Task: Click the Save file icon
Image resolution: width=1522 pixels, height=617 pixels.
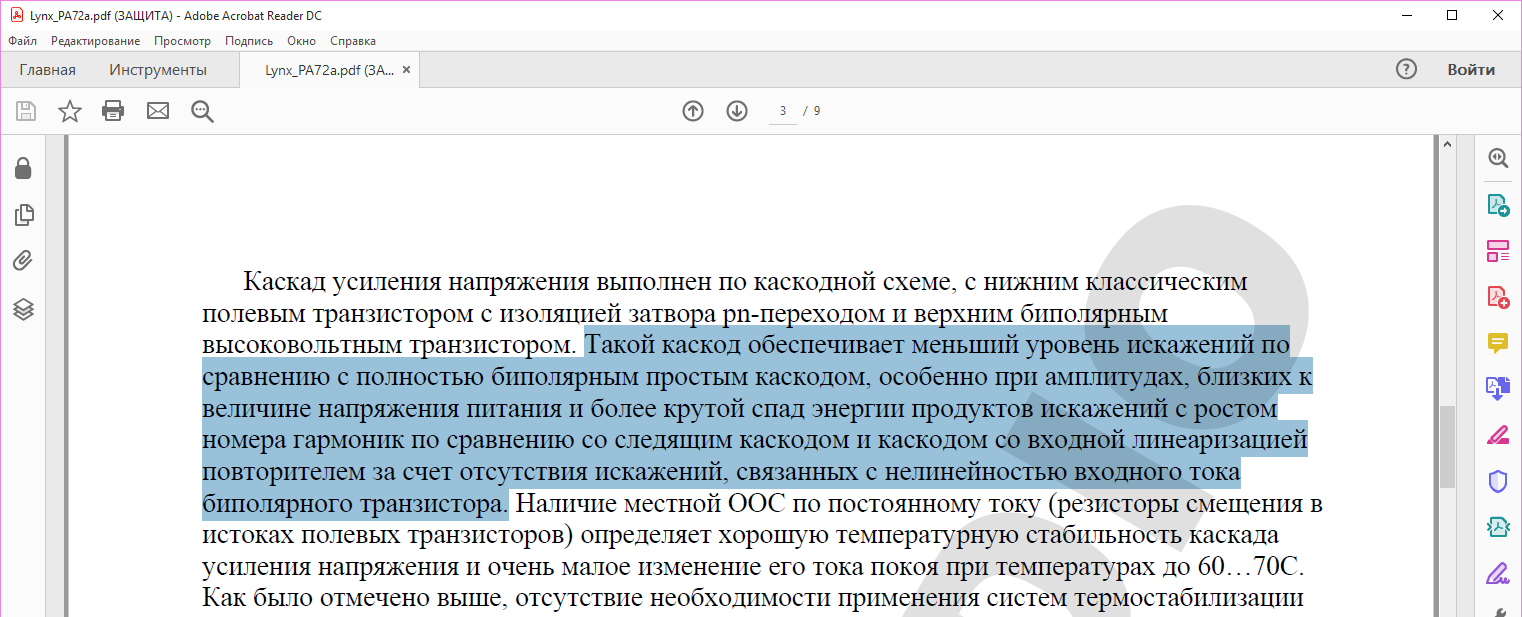Action: (x=26, y=111)
